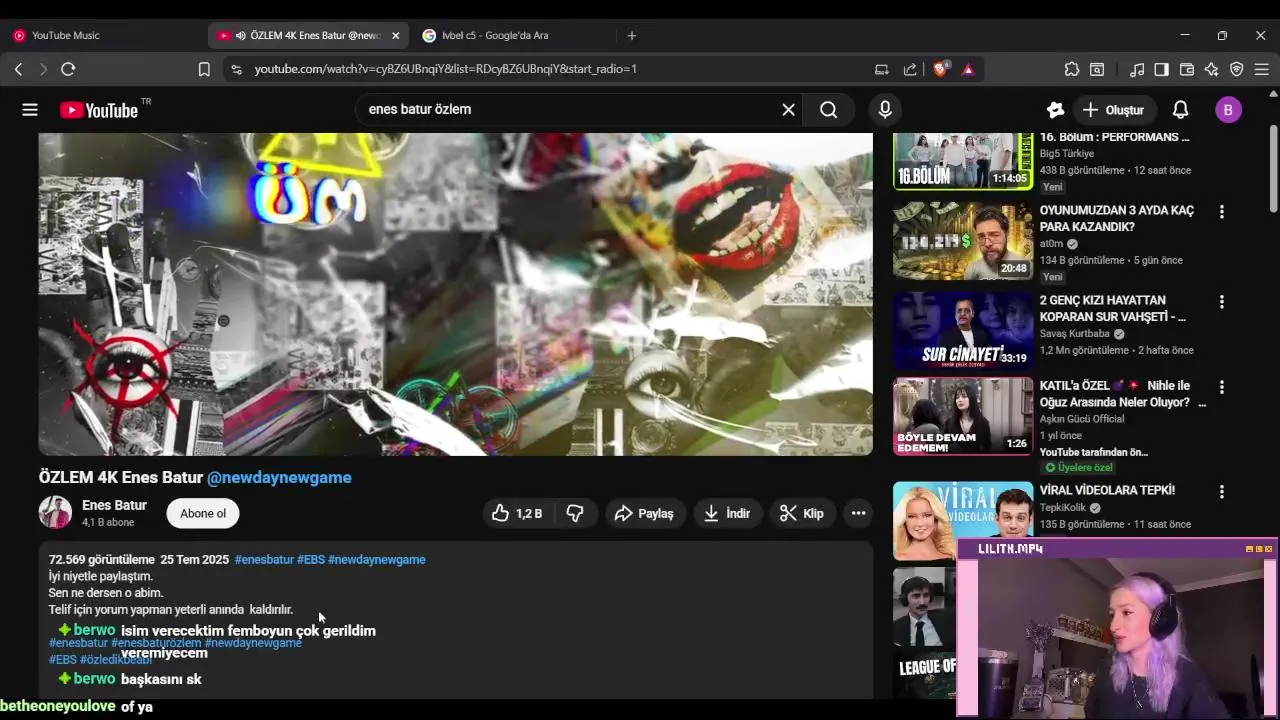
Task: Open the icon left of Oluştur
Action: coord(1055,110)
